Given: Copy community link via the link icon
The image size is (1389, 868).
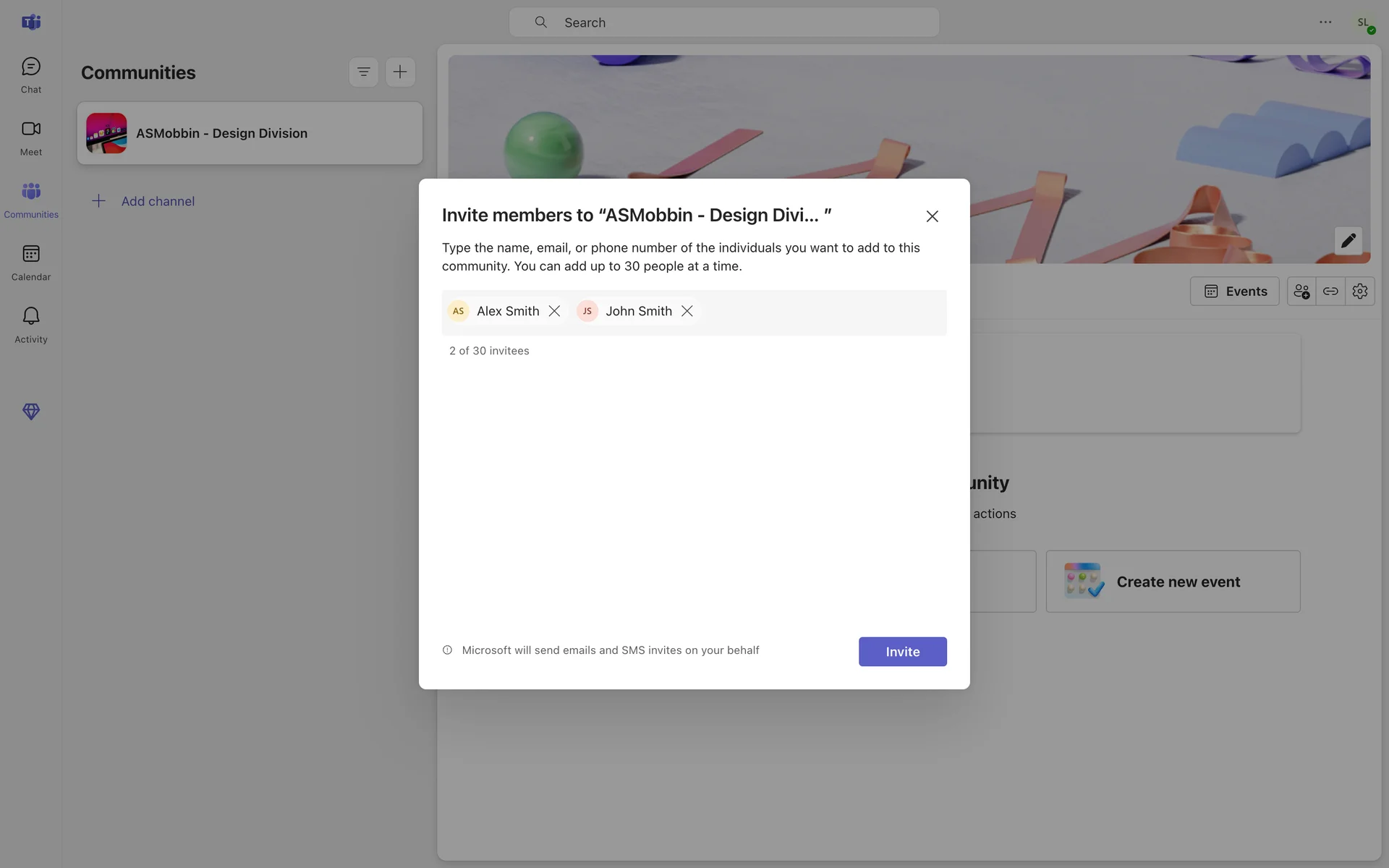Looking at the screenshot, I should 1330,292.
